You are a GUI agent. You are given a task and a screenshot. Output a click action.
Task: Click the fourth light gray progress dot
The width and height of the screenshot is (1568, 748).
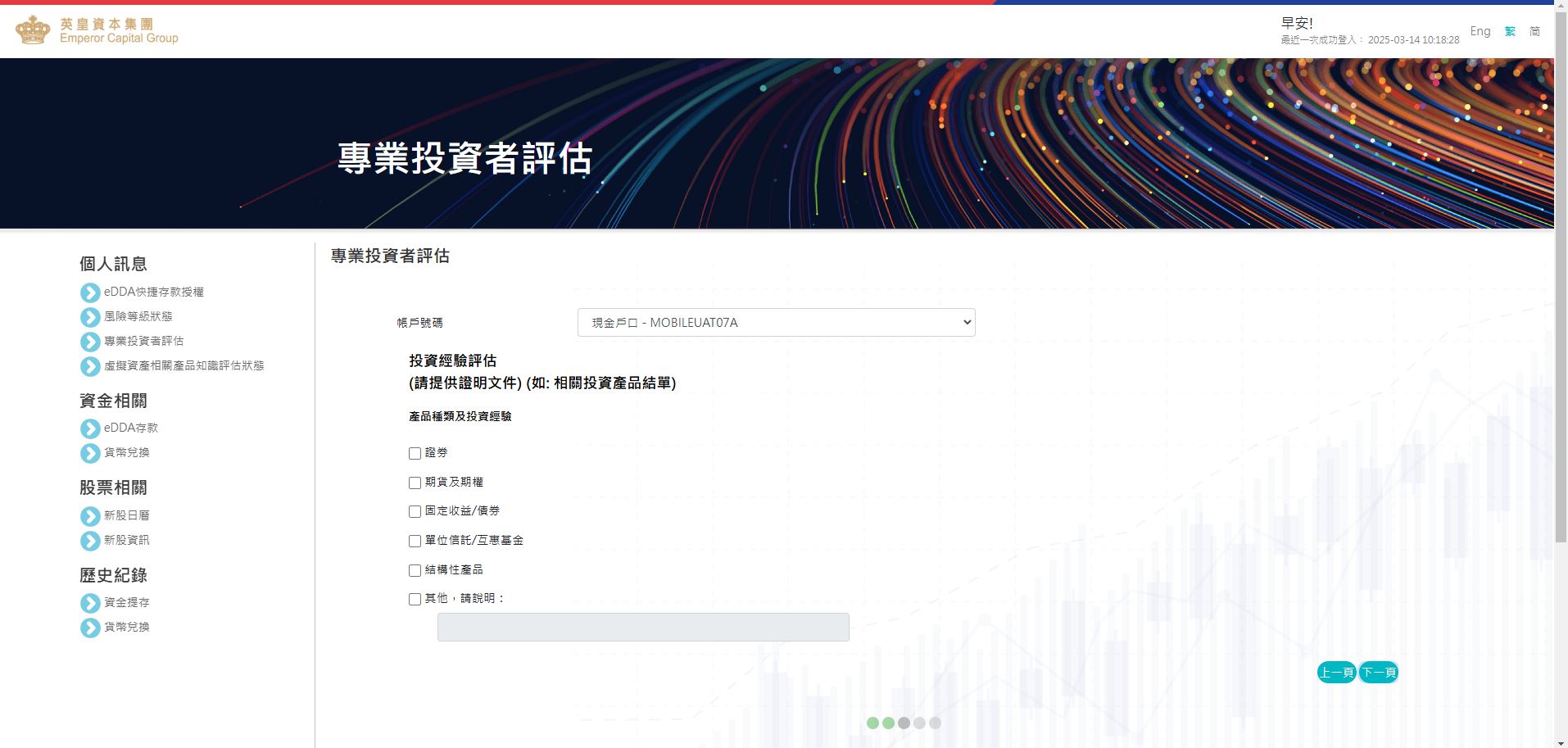919,723
